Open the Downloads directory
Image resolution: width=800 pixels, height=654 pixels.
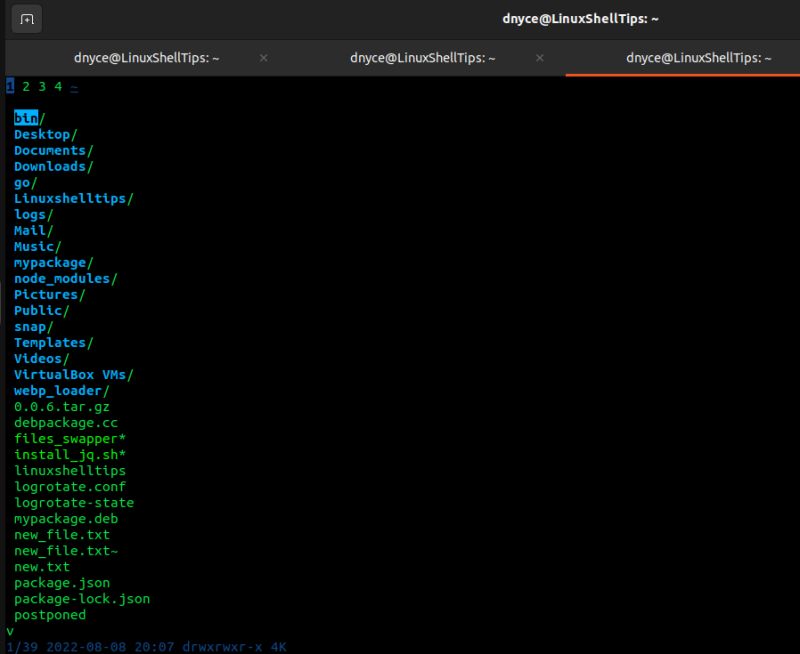coord(48,166)
